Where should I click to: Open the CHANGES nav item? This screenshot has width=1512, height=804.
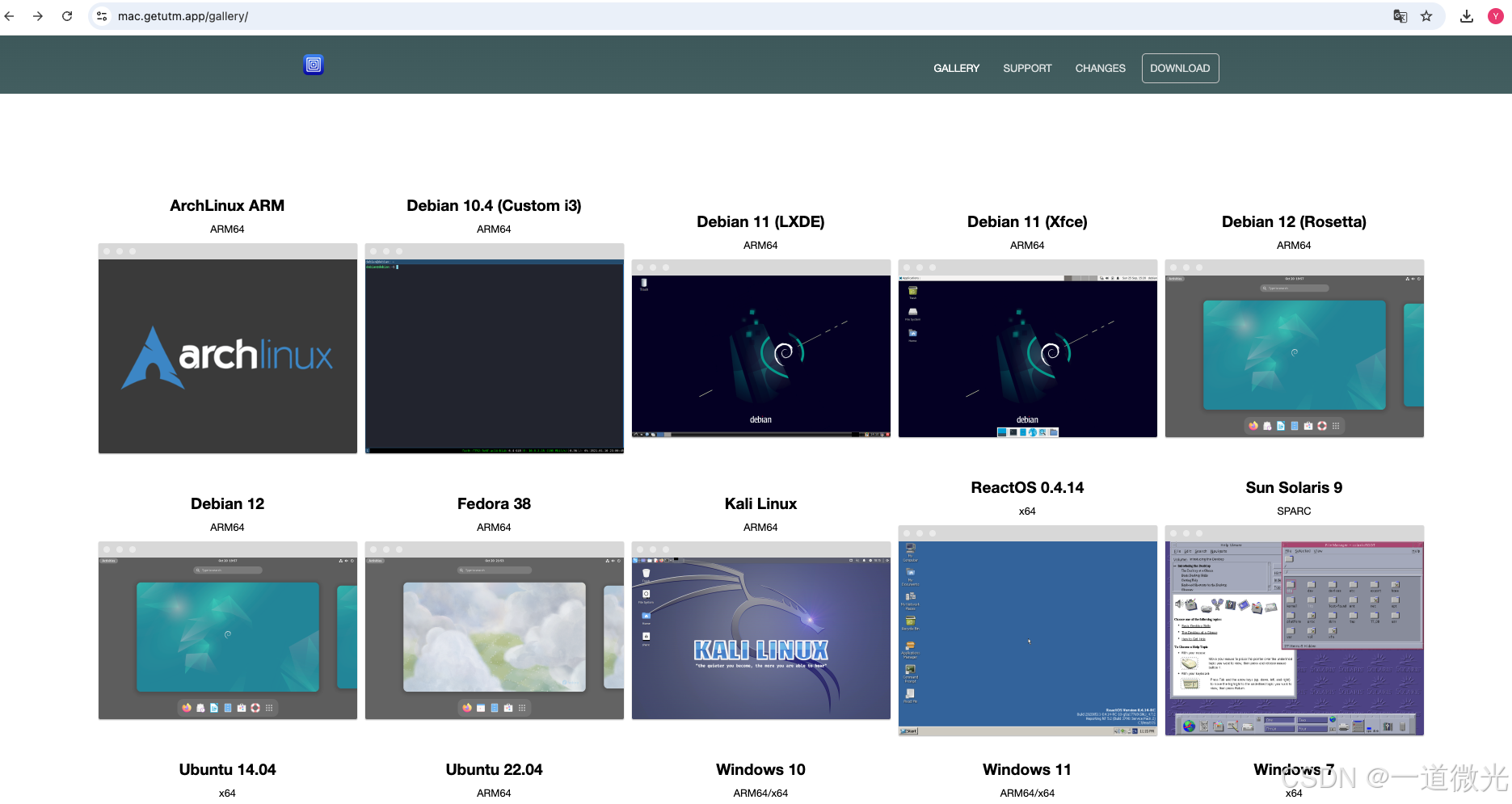(x=1100, y=69)
